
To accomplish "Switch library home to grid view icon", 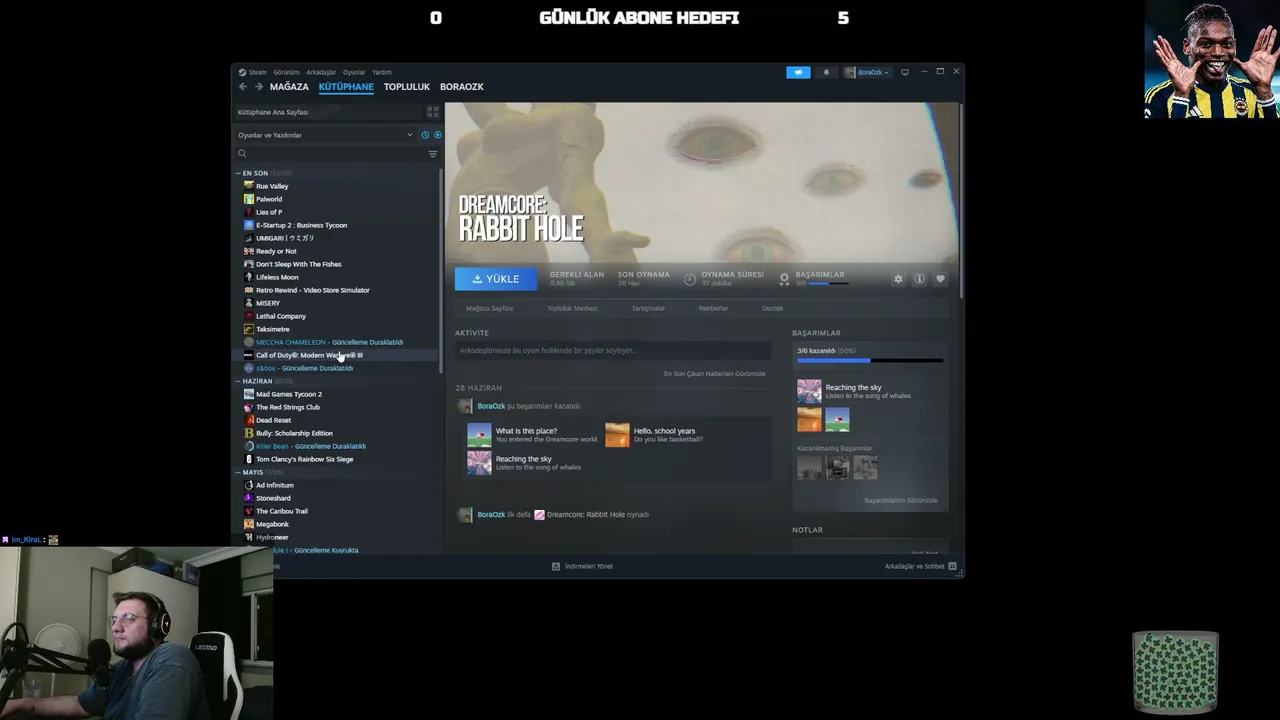I will (x=433, y=112).
